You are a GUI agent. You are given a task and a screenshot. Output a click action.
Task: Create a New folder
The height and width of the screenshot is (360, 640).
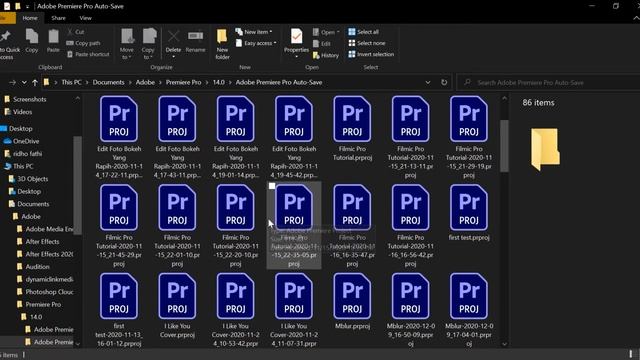pos(222,44)
